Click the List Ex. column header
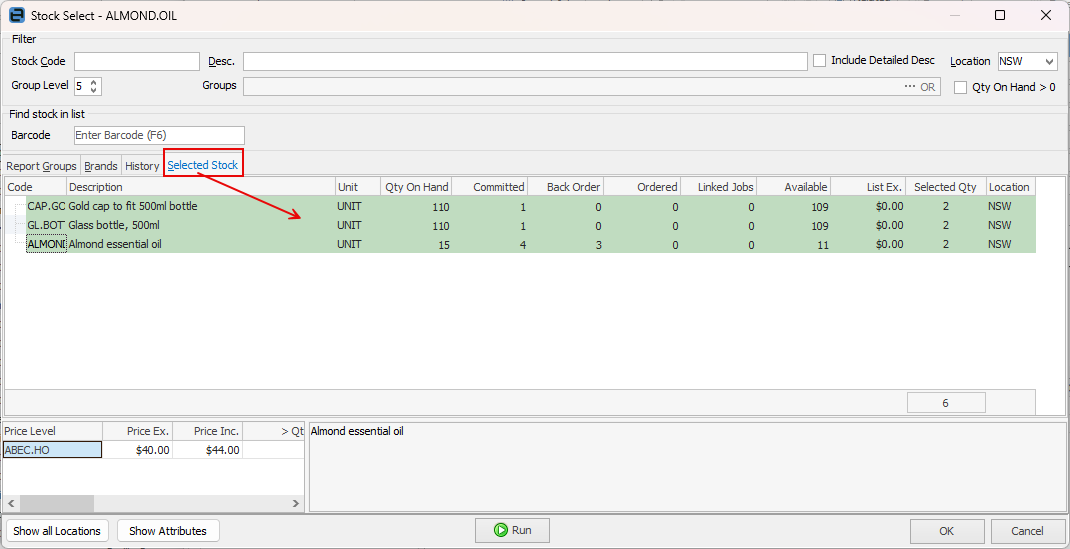The height and width of the screenshot is (549, 1070). pos(868,187)
